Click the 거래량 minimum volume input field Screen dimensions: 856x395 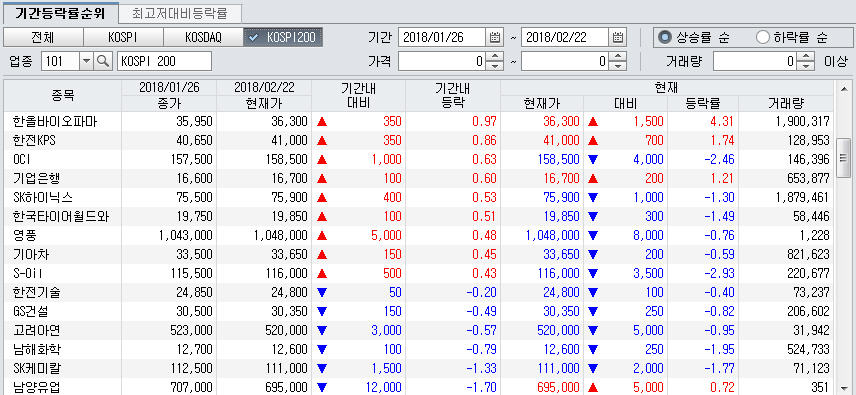tap(756, 61)
